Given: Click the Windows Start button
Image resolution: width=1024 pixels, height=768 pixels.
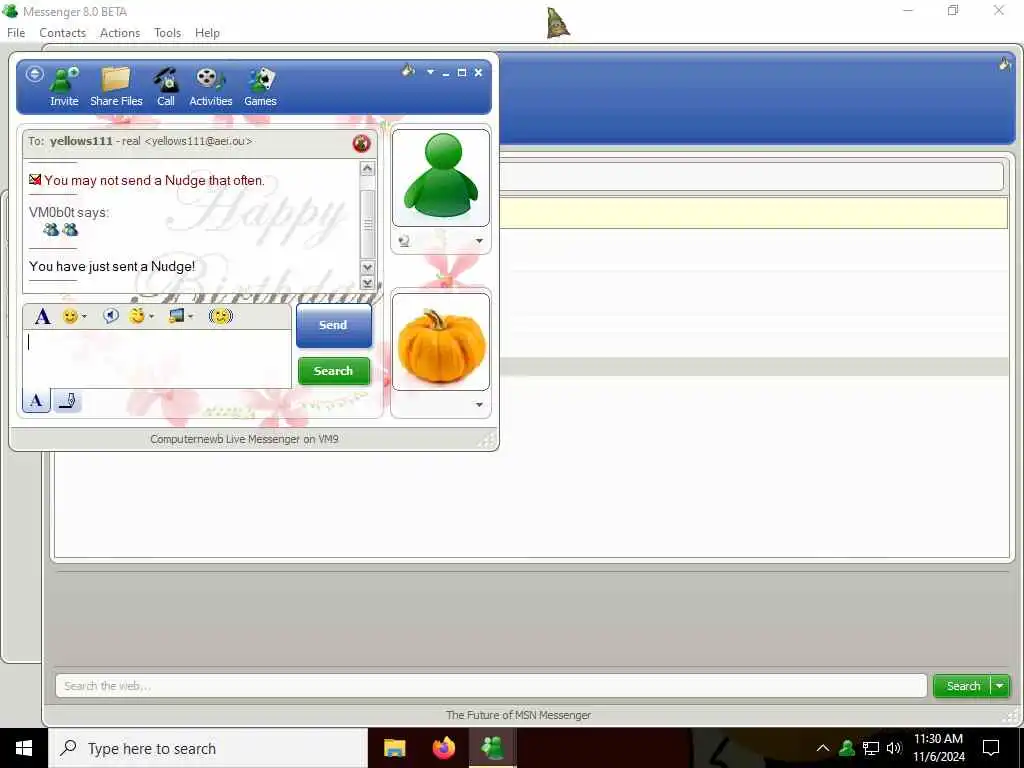Looking at the screenshot, I should [24, 748].
